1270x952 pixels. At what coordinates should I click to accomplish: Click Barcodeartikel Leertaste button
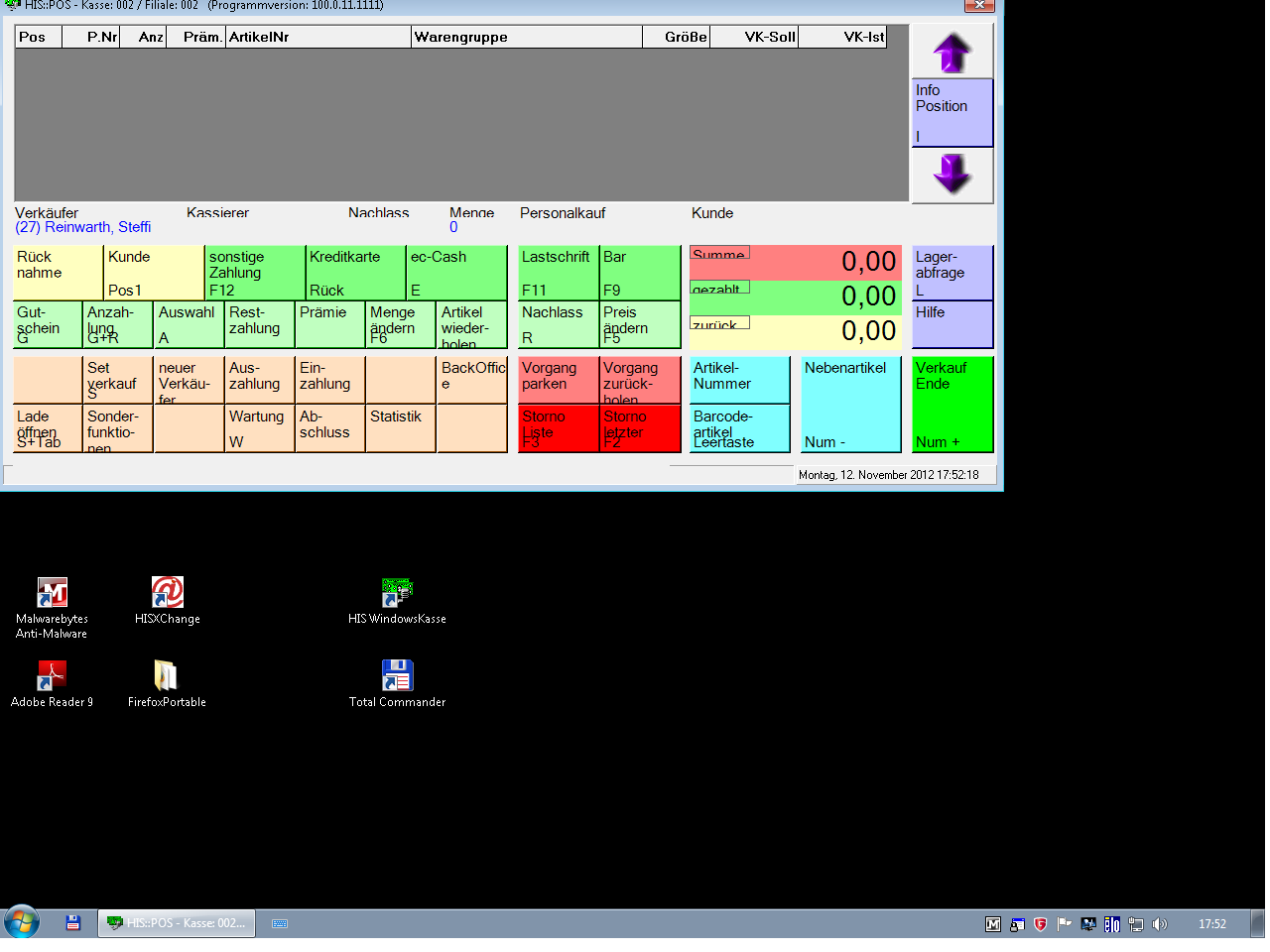point(739,428)
